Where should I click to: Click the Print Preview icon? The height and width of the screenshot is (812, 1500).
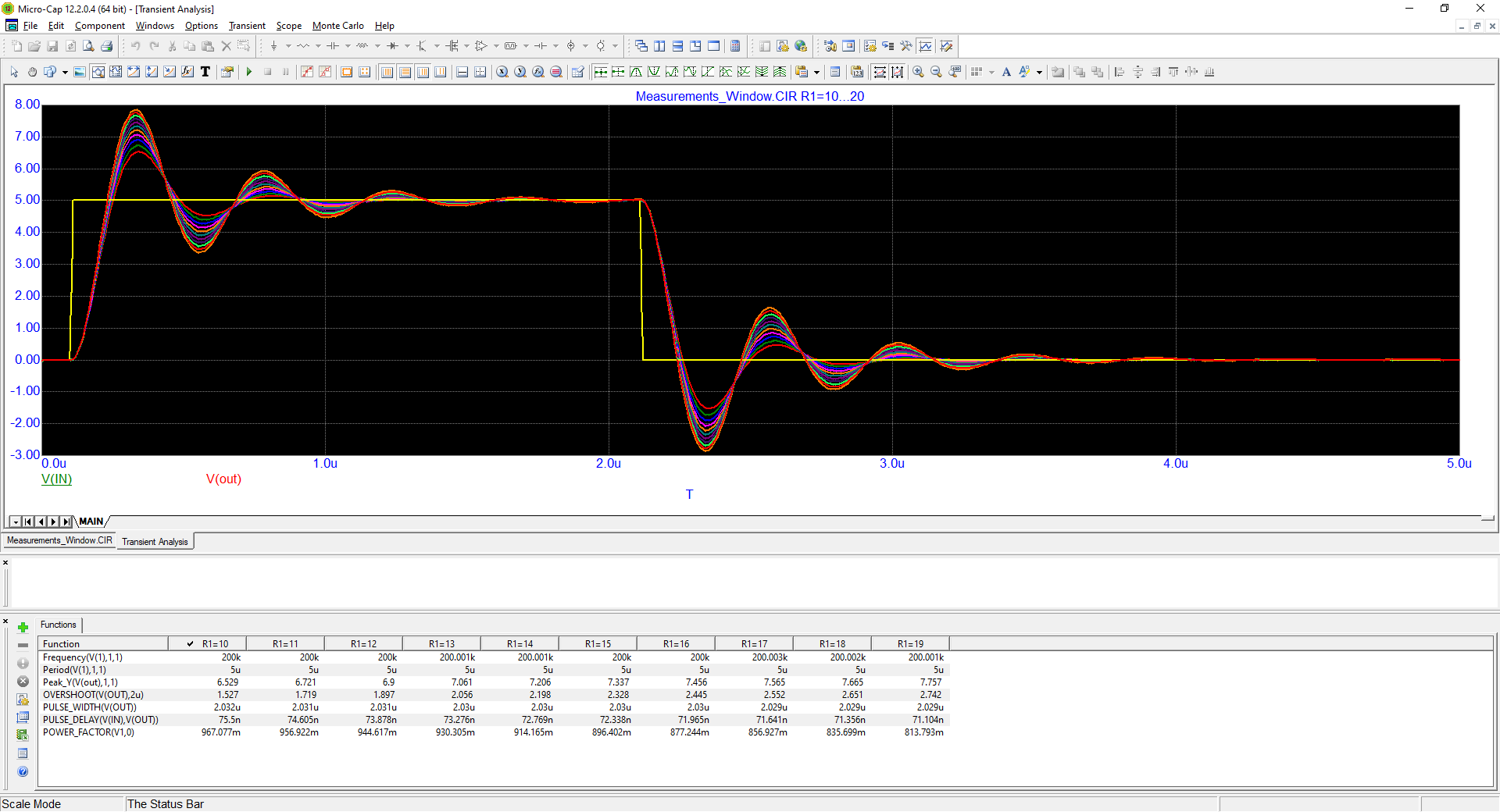pyautogui.click(x=88, y=46)
